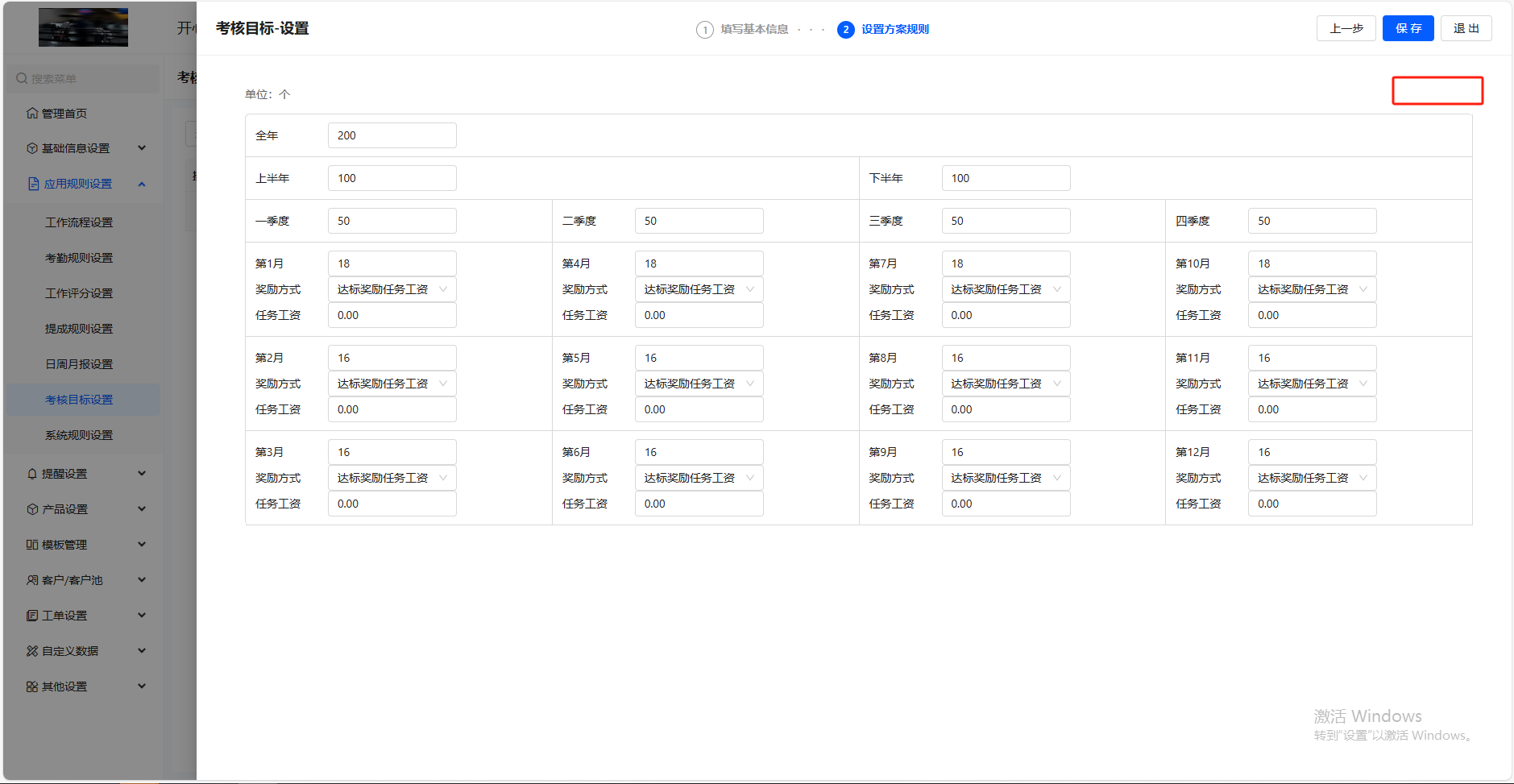Click the box icon beside 产品设置

pyautogui.click(x=32, y=509)
